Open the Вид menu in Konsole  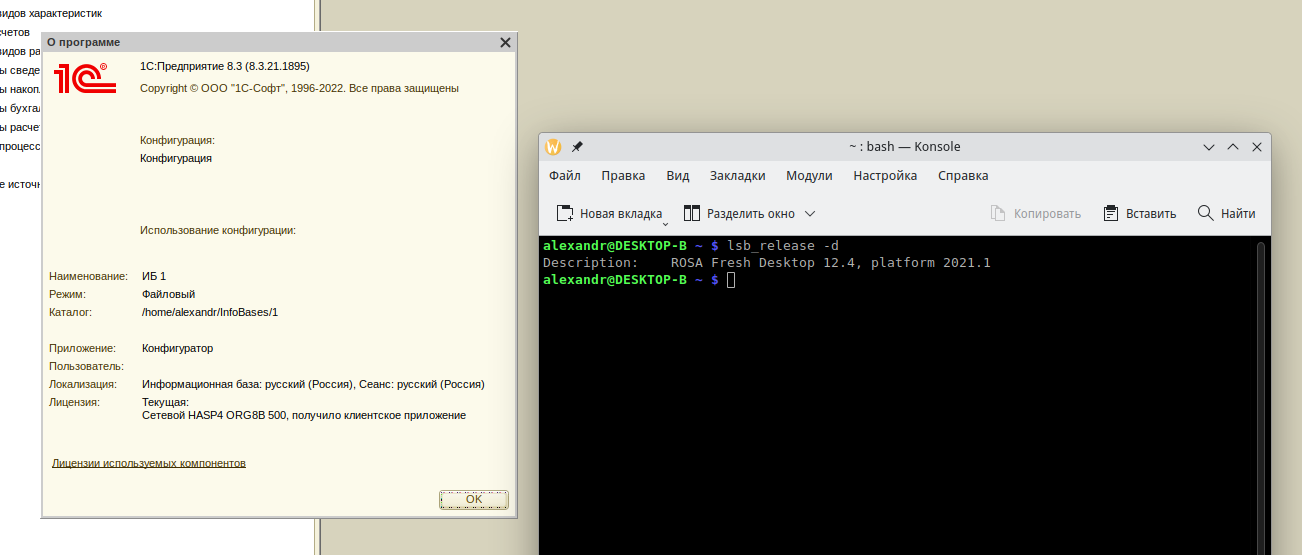pyautogui.click(x=678, y=175)
